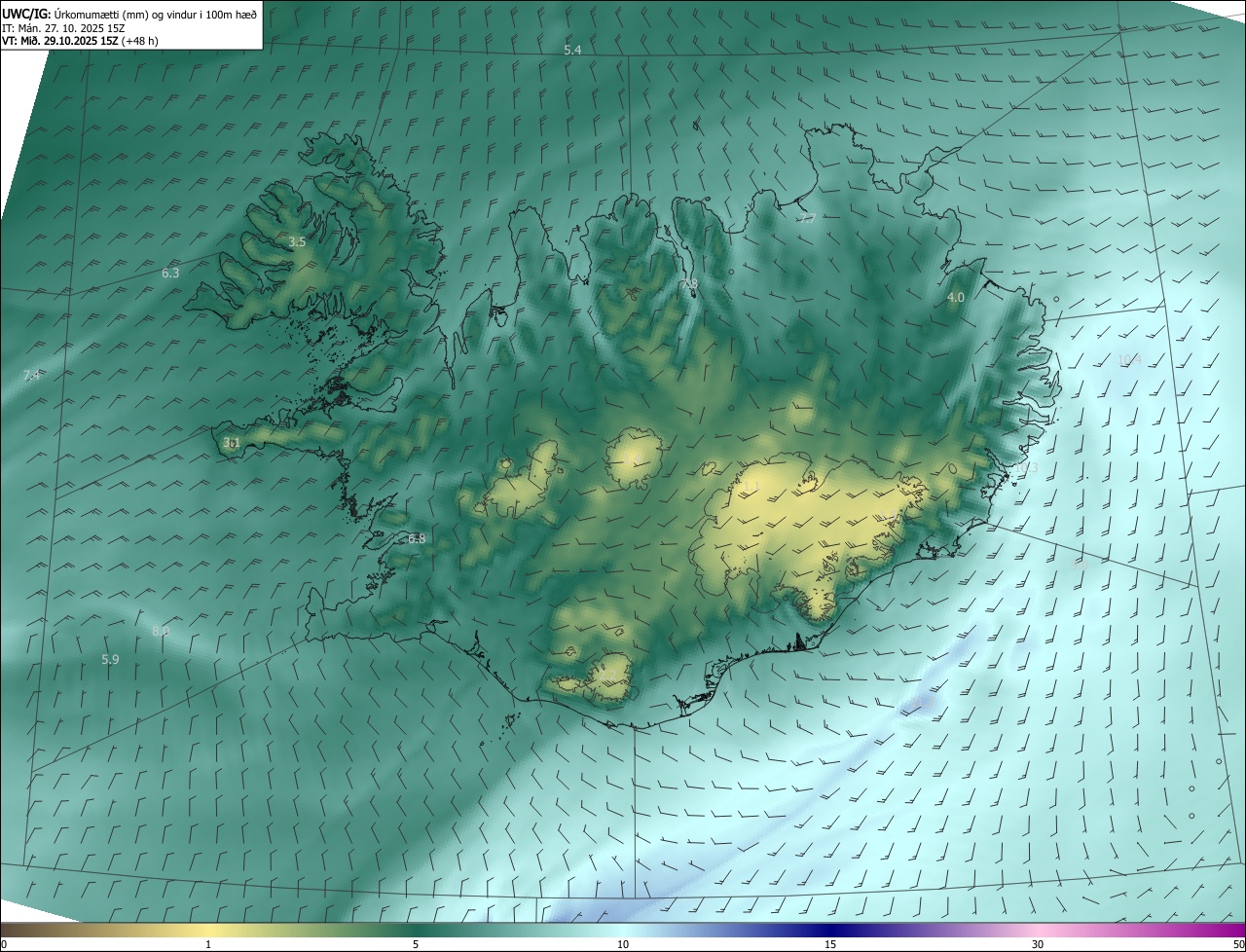Click the color scale tick label 5

point(416,944)
